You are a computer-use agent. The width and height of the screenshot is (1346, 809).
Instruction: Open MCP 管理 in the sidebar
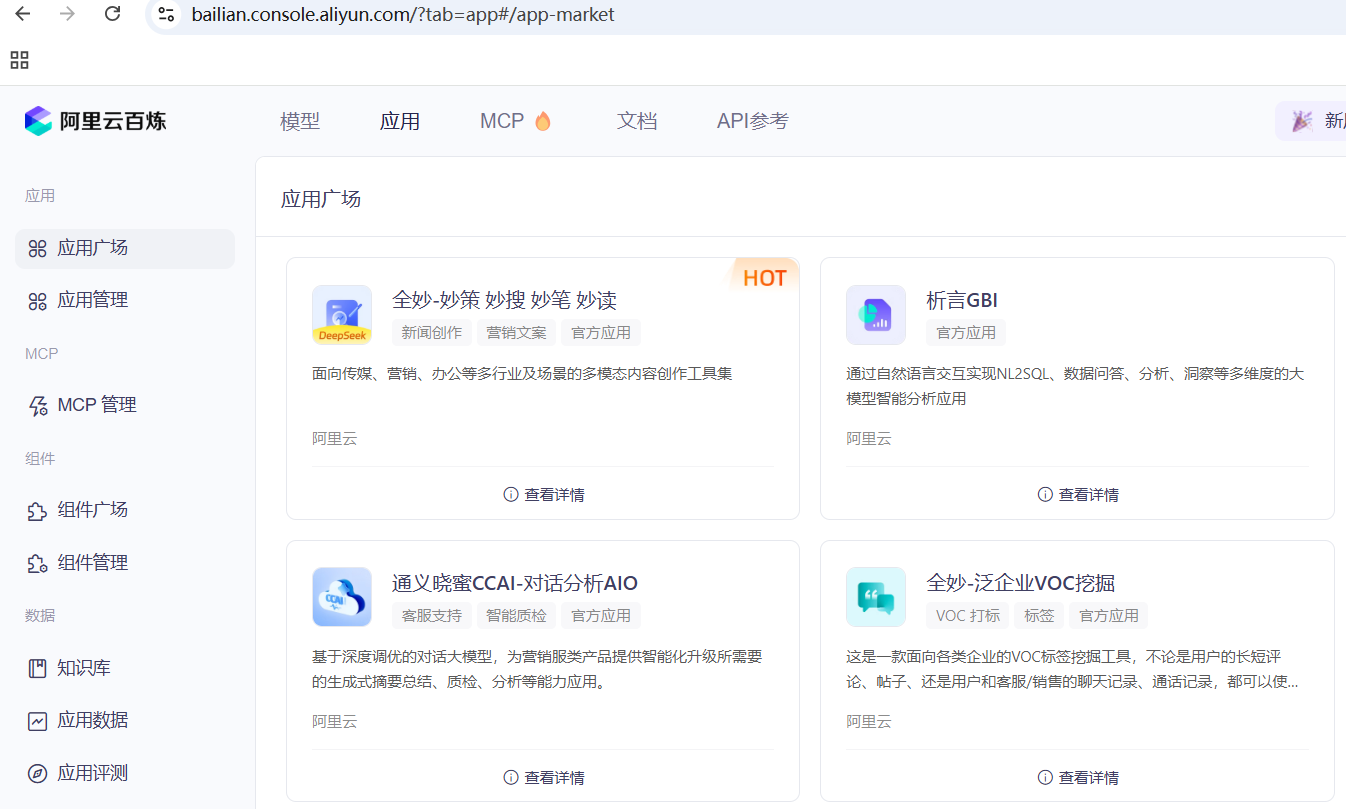coord(125,406)
